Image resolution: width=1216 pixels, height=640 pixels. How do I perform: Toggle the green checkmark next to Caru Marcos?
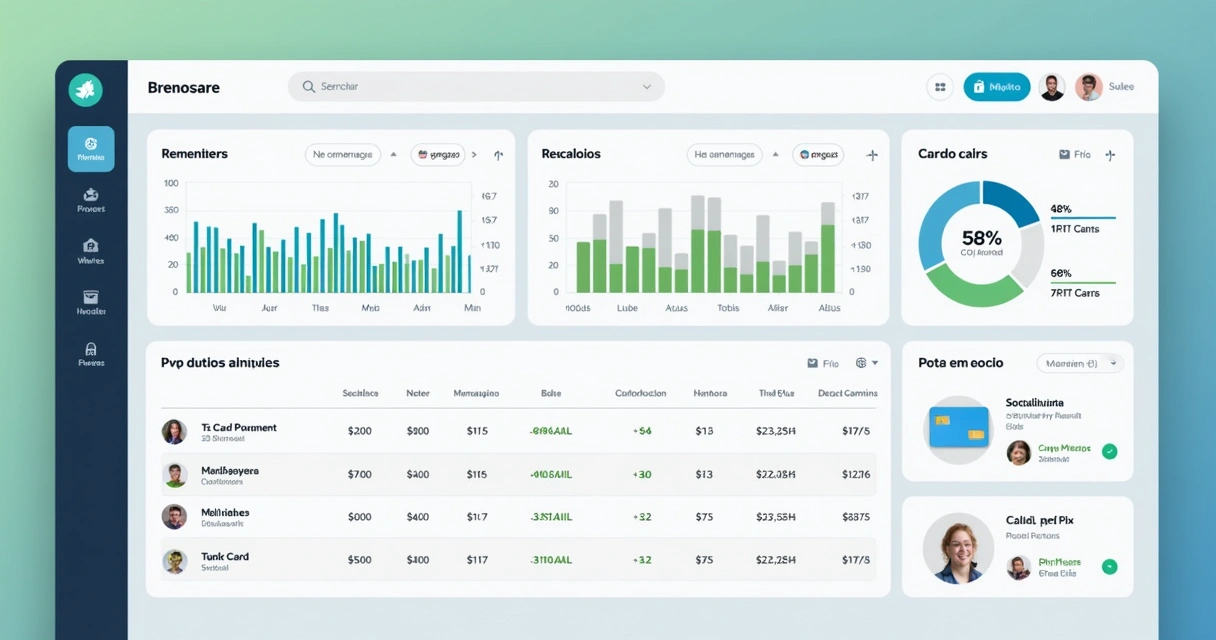pyautogui.click(x=1109, y=452)
